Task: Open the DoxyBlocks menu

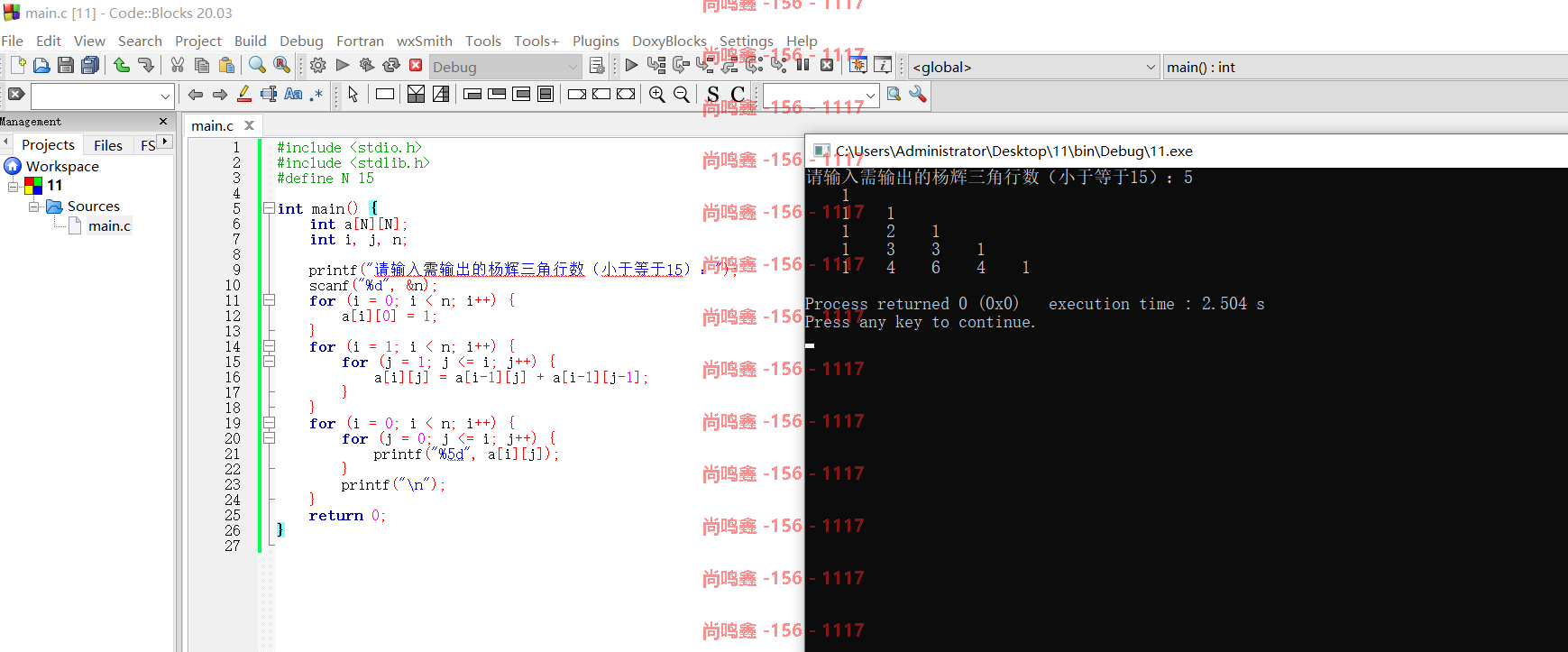Action: click(669, 41)
